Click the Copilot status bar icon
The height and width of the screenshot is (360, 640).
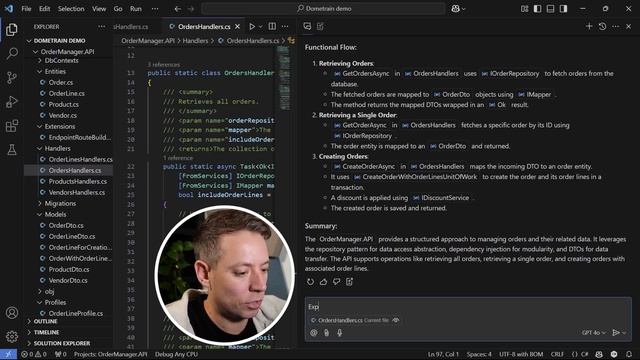[x=599, y=354]
